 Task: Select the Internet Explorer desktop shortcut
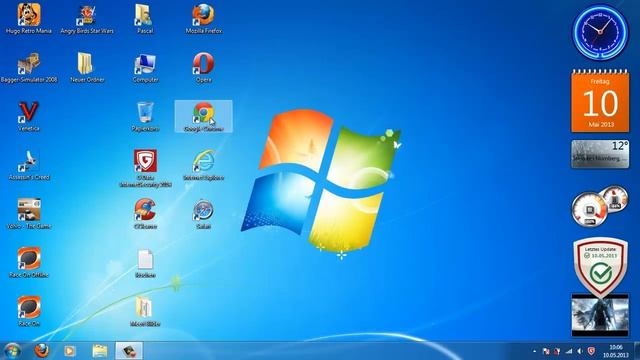(x=203, y=165)
